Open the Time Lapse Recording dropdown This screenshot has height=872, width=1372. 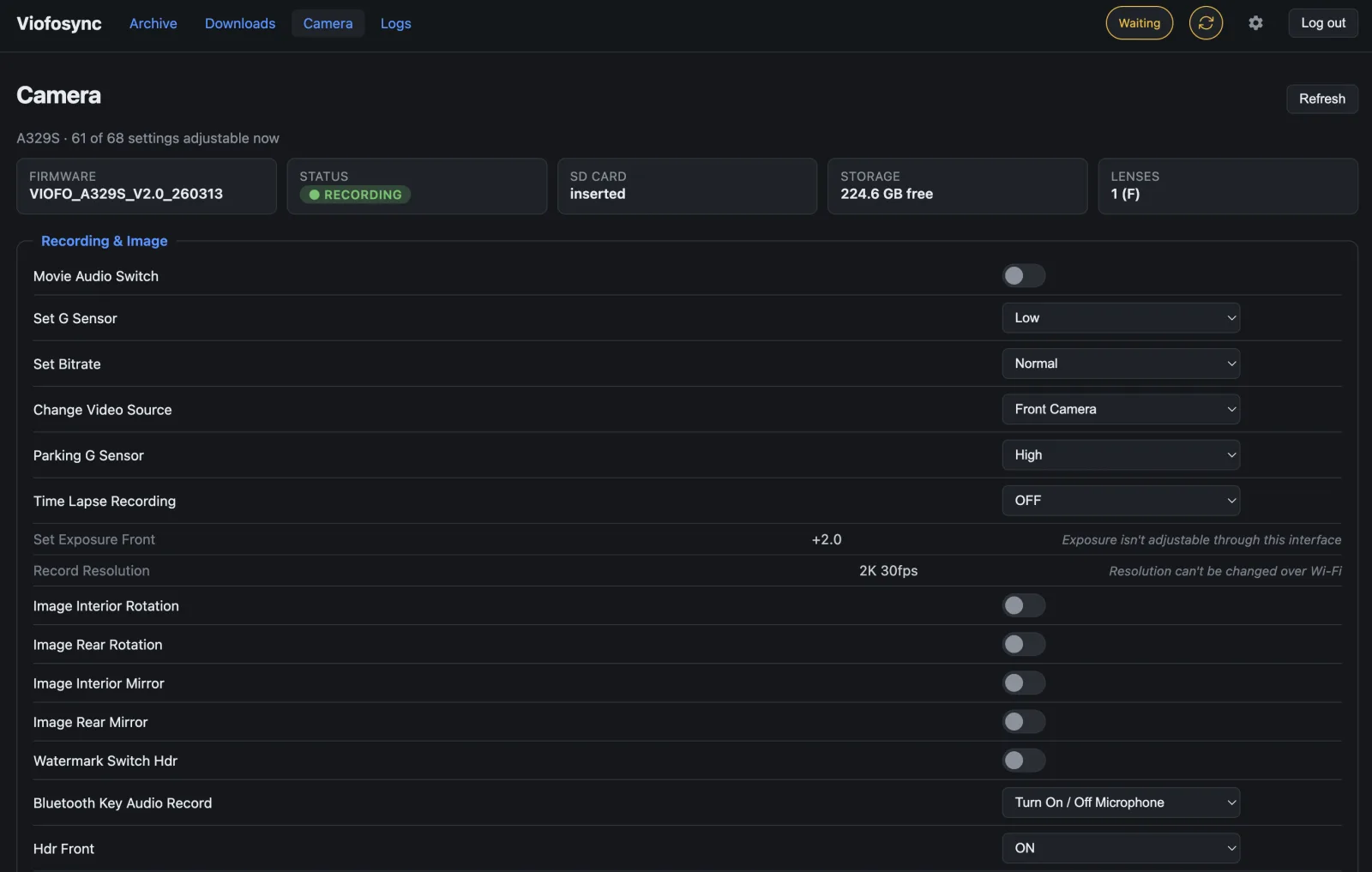point(1121,501)
